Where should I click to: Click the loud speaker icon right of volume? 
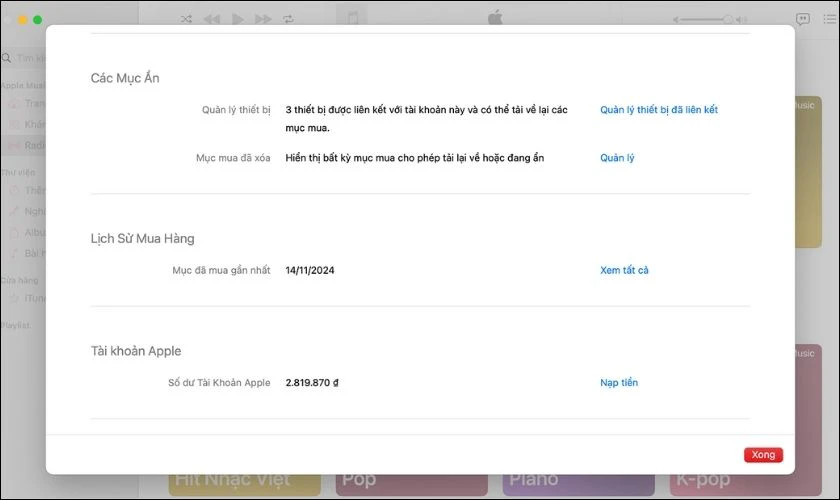point(741,20)
